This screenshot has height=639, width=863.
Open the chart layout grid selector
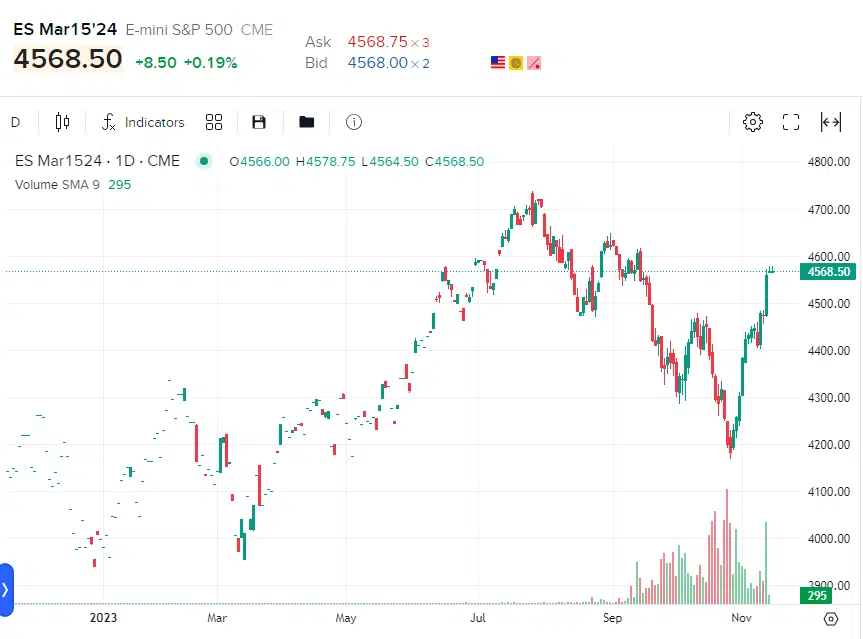pyautogui.click(x=213, y=122)
